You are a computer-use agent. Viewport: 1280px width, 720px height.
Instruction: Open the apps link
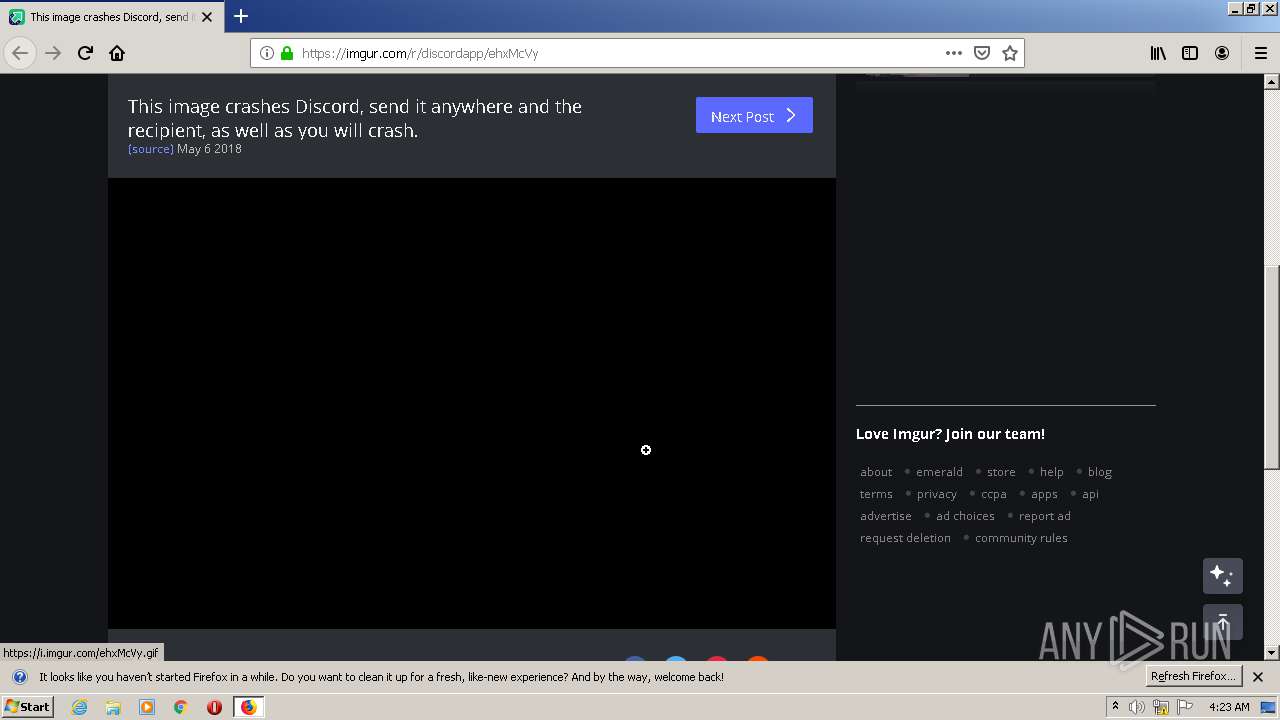[1044, 494]
